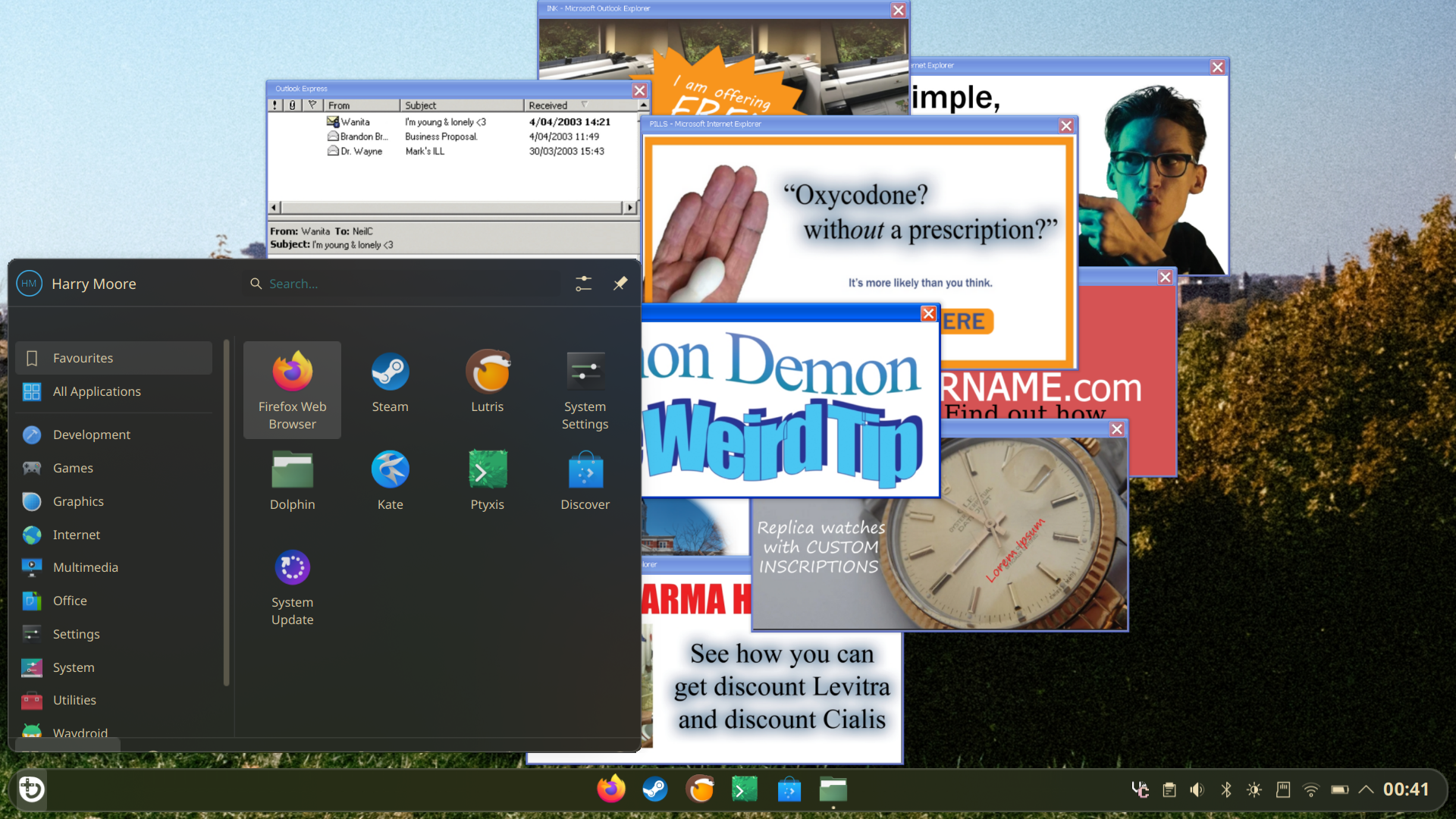Expand the hidden system tray icons arrow

pyautogui.click(x=1366, y=789)
